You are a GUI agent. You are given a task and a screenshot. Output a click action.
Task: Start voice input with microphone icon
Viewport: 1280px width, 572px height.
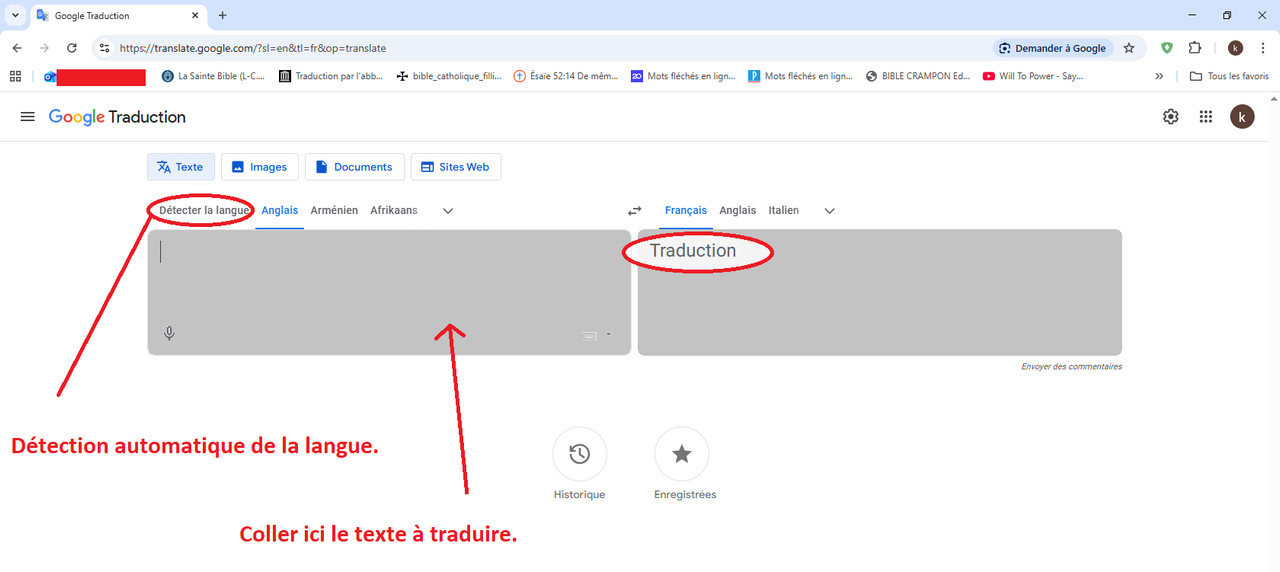click(x=169, y=333)
